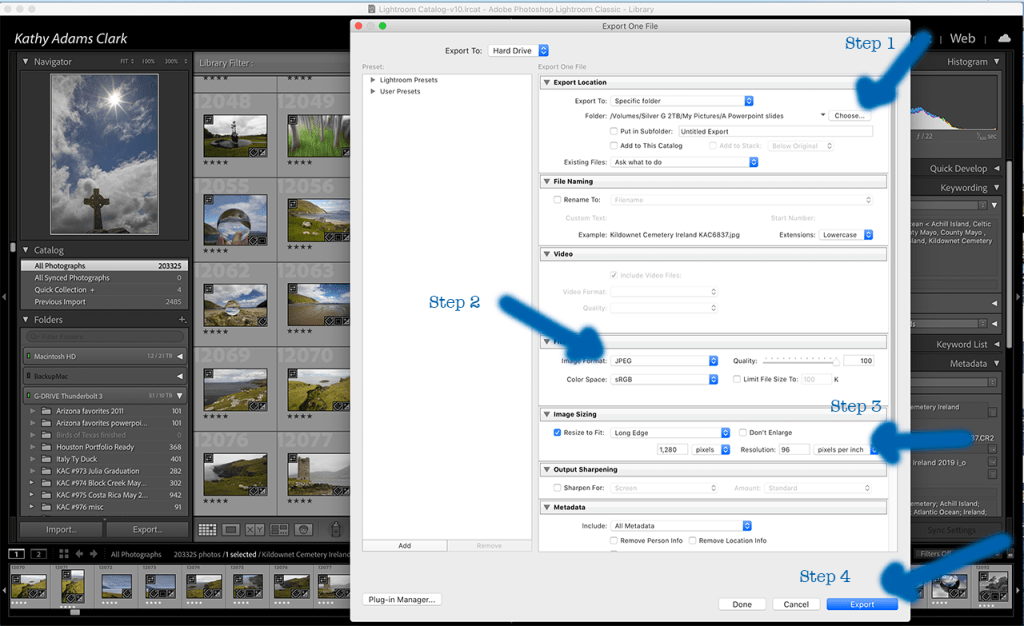Click the filmstrip go back arrow
This screenshot has height=626, width=1024.
point(78,554)
